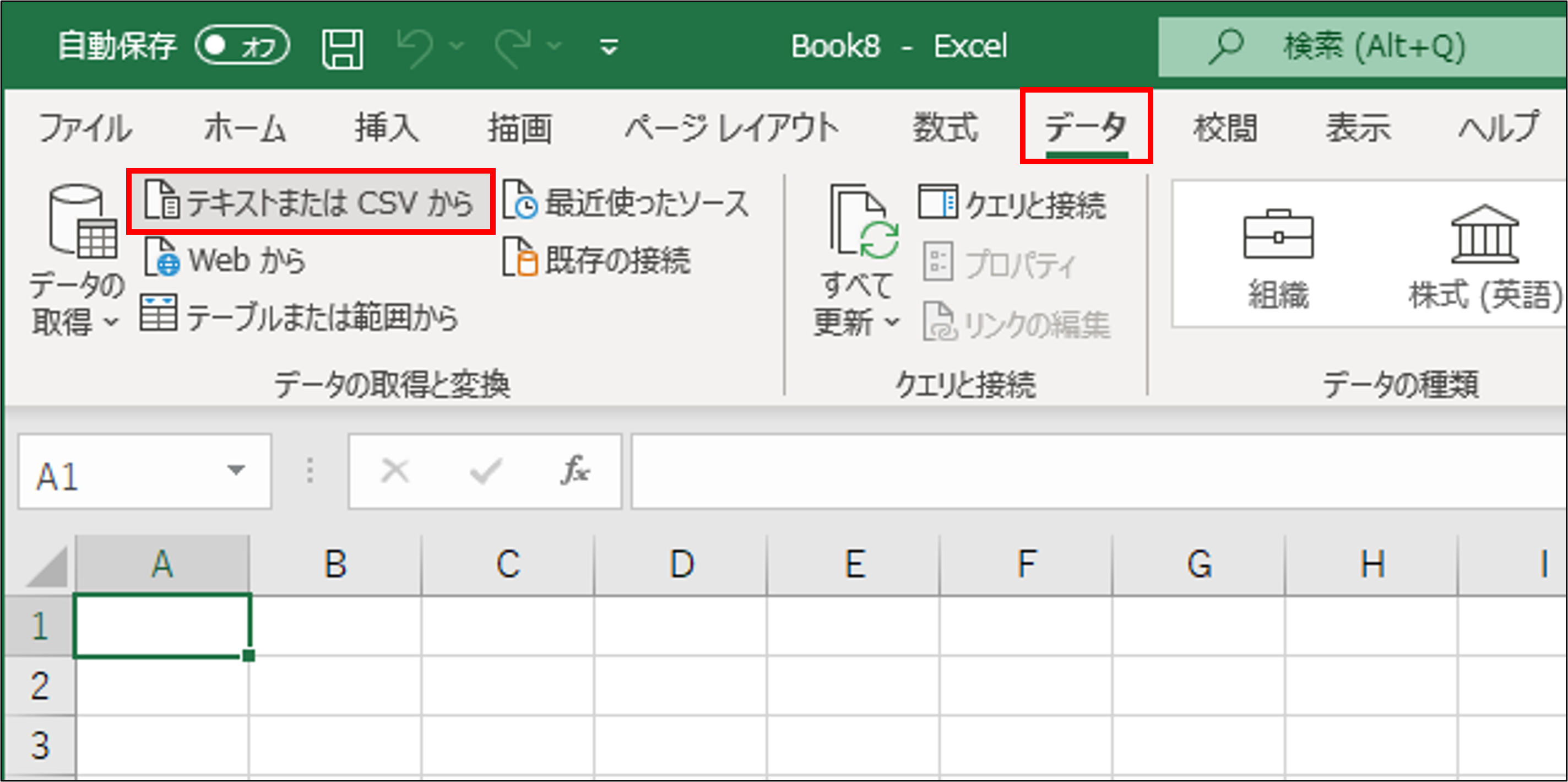Click From Web (Web から) icon
1568x782 pixels.
pyautogui.click(x=162, y=257)
